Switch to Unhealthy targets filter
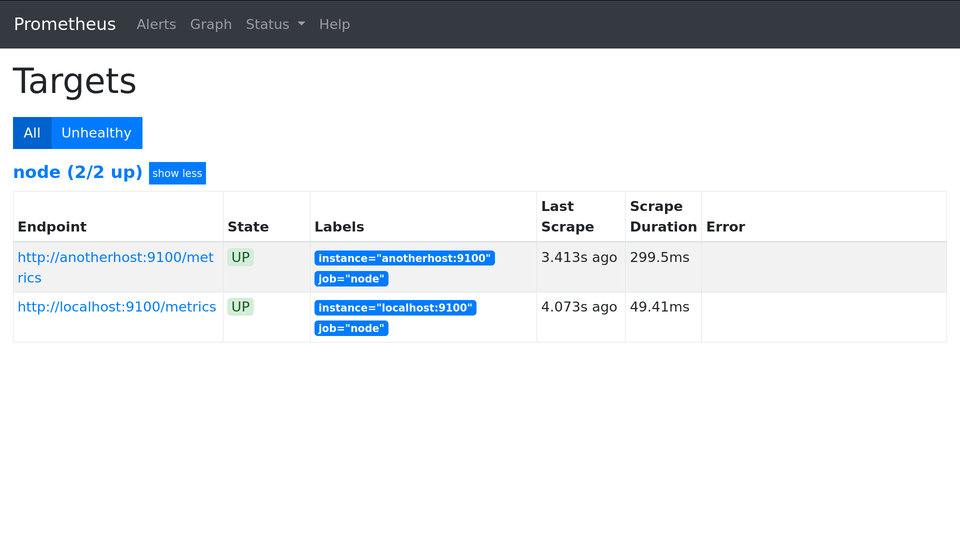 (96, 133)
